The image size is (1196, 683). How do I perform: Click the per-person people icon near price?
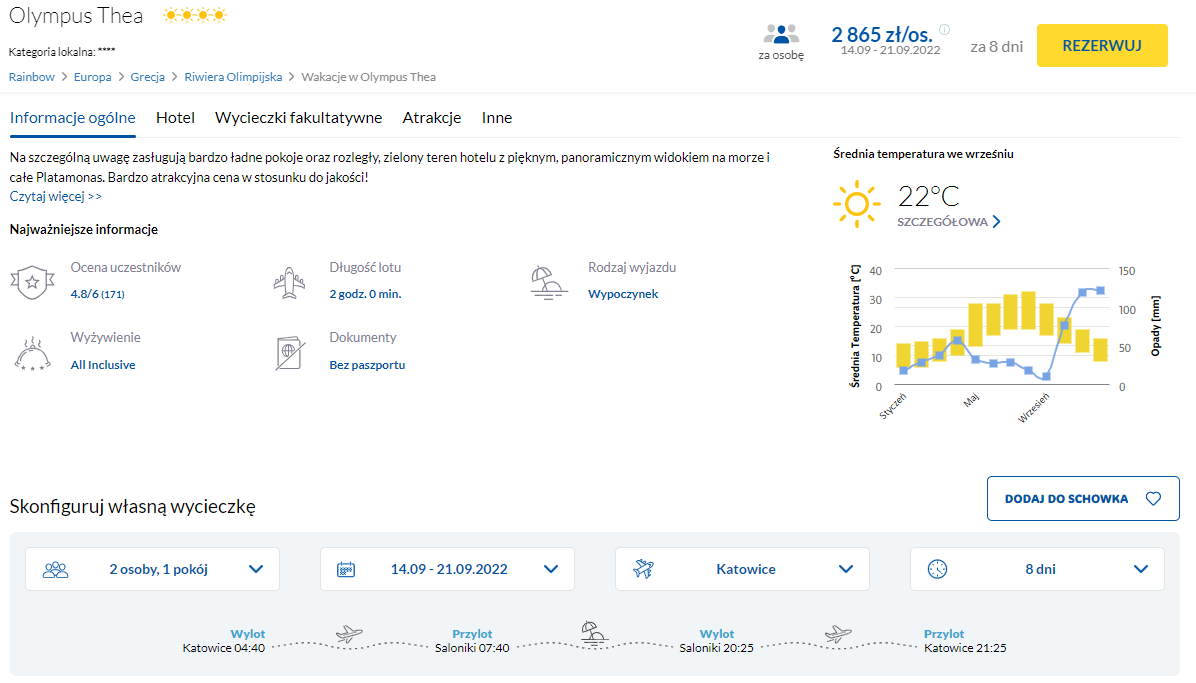click(781, 34)
